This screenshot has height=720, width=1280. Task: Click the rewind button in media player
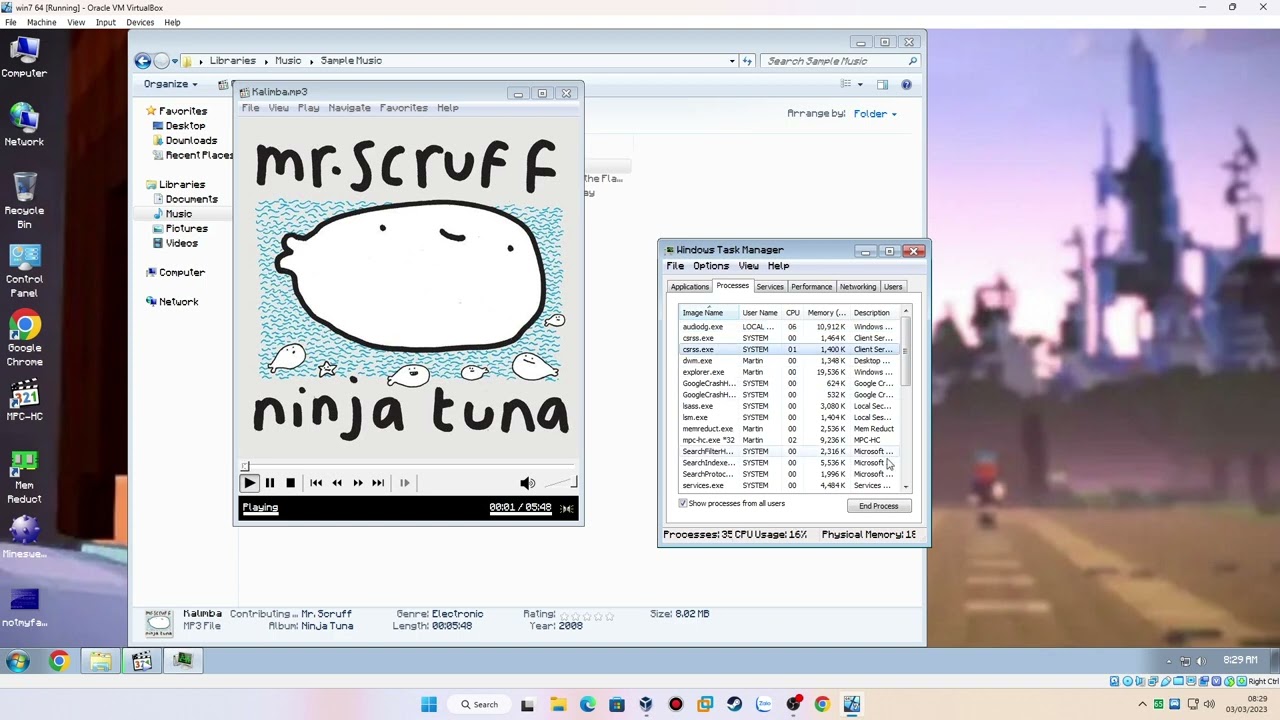pyautogui.click(x=337, y=483)
